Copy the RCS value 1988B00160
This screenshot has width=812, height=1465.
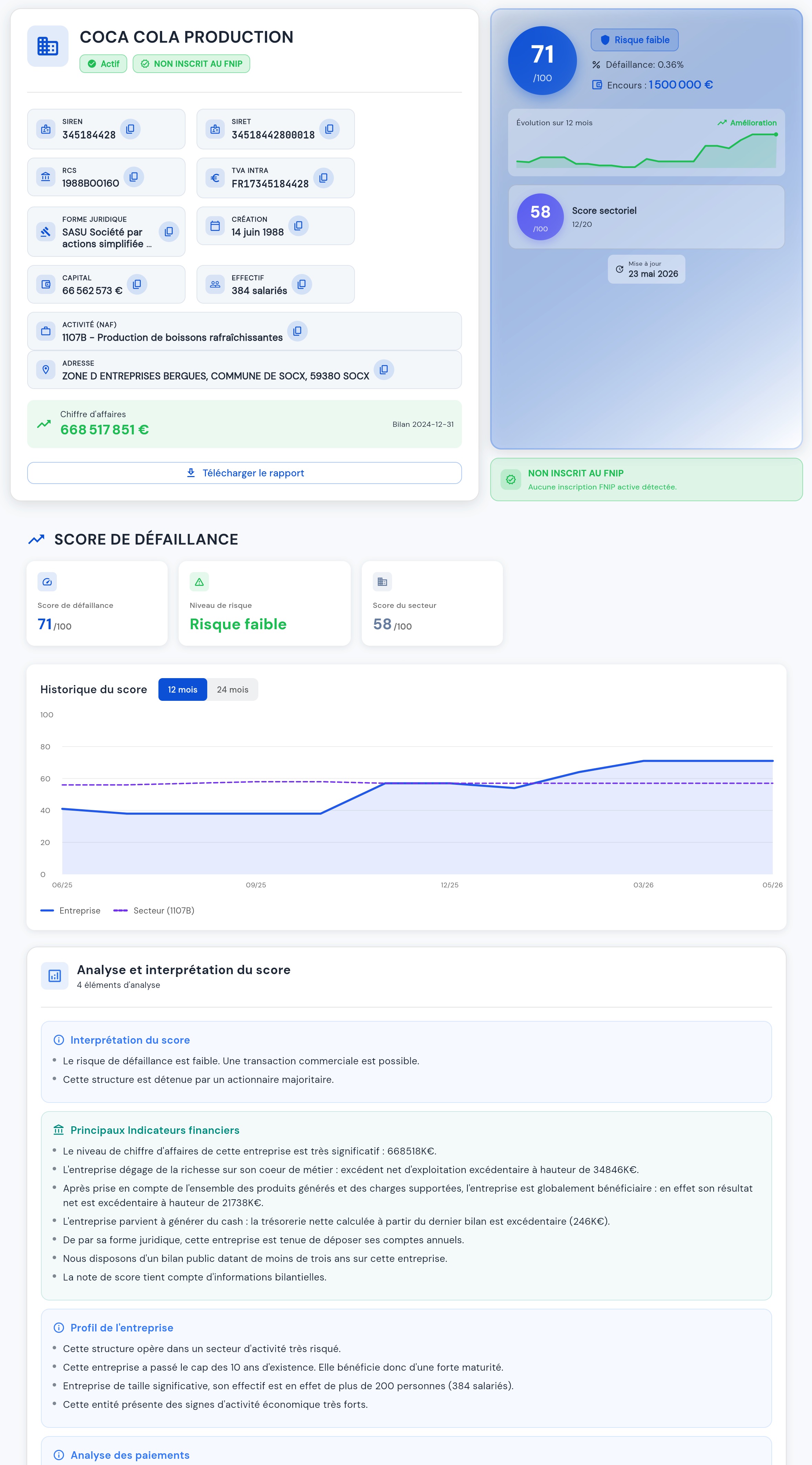134,177
